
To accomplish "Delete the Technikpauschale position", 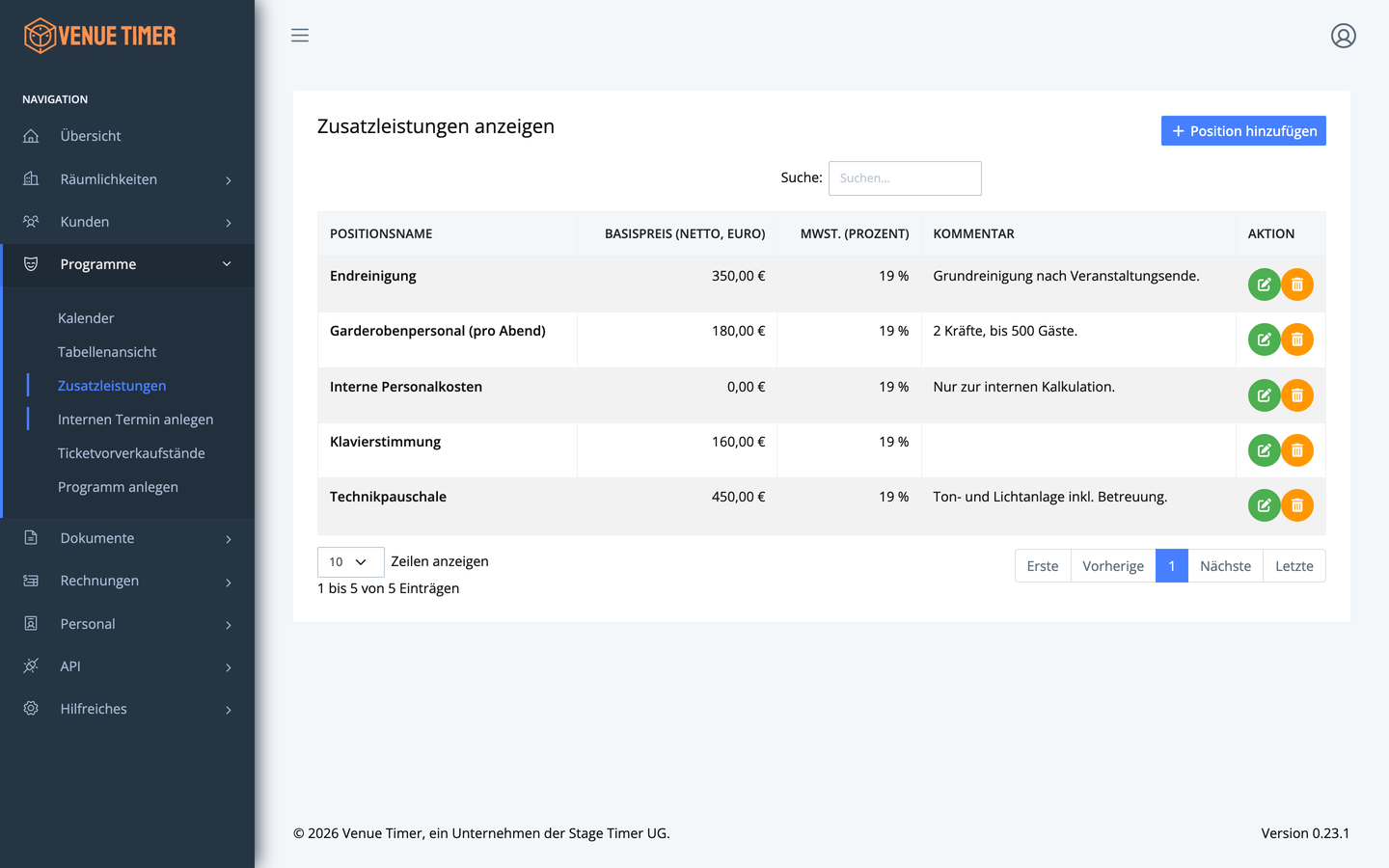I will click(1297, 505).
